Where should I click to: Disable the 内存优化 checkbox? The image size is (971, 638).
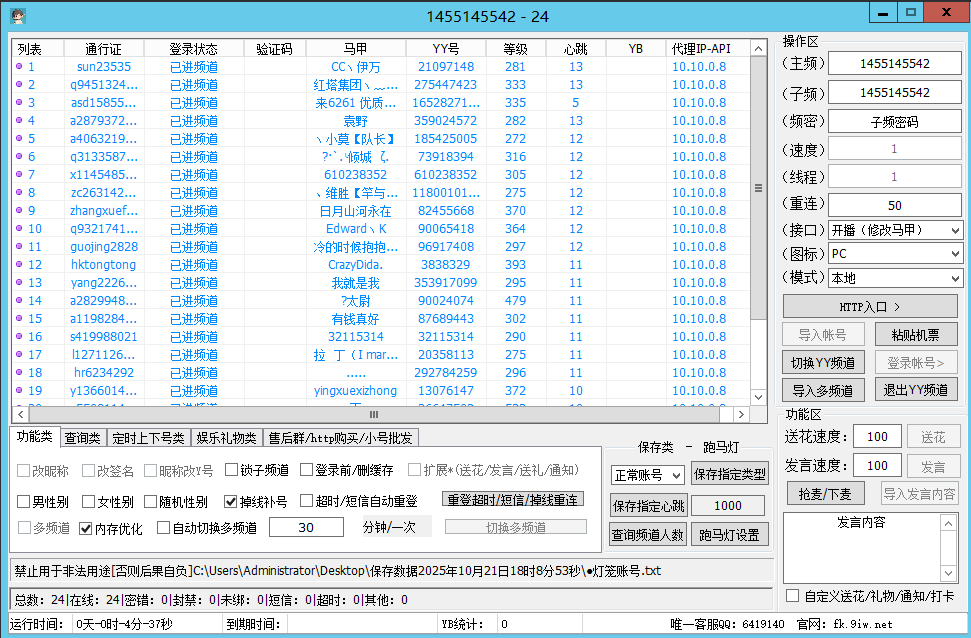point(86,528)
